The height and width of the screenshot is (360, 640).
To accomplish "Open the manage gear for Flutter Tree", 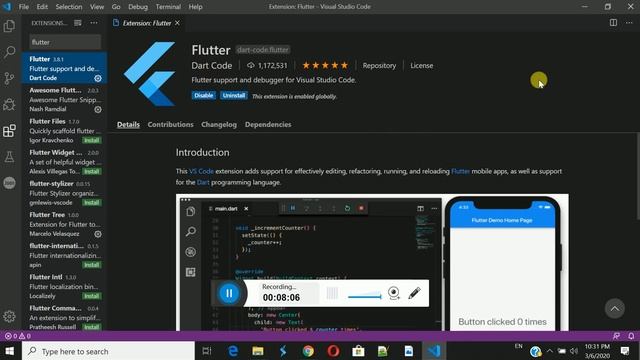I will click(98, 234).
